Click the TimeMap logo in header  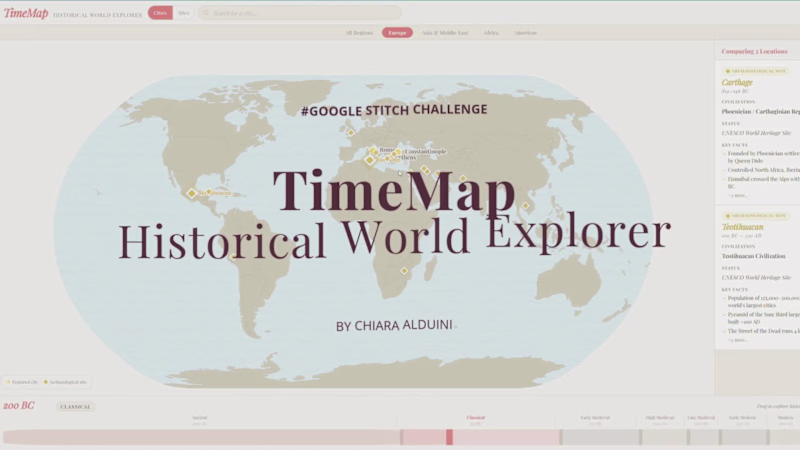pyautogui.click(x=26, y=13)
